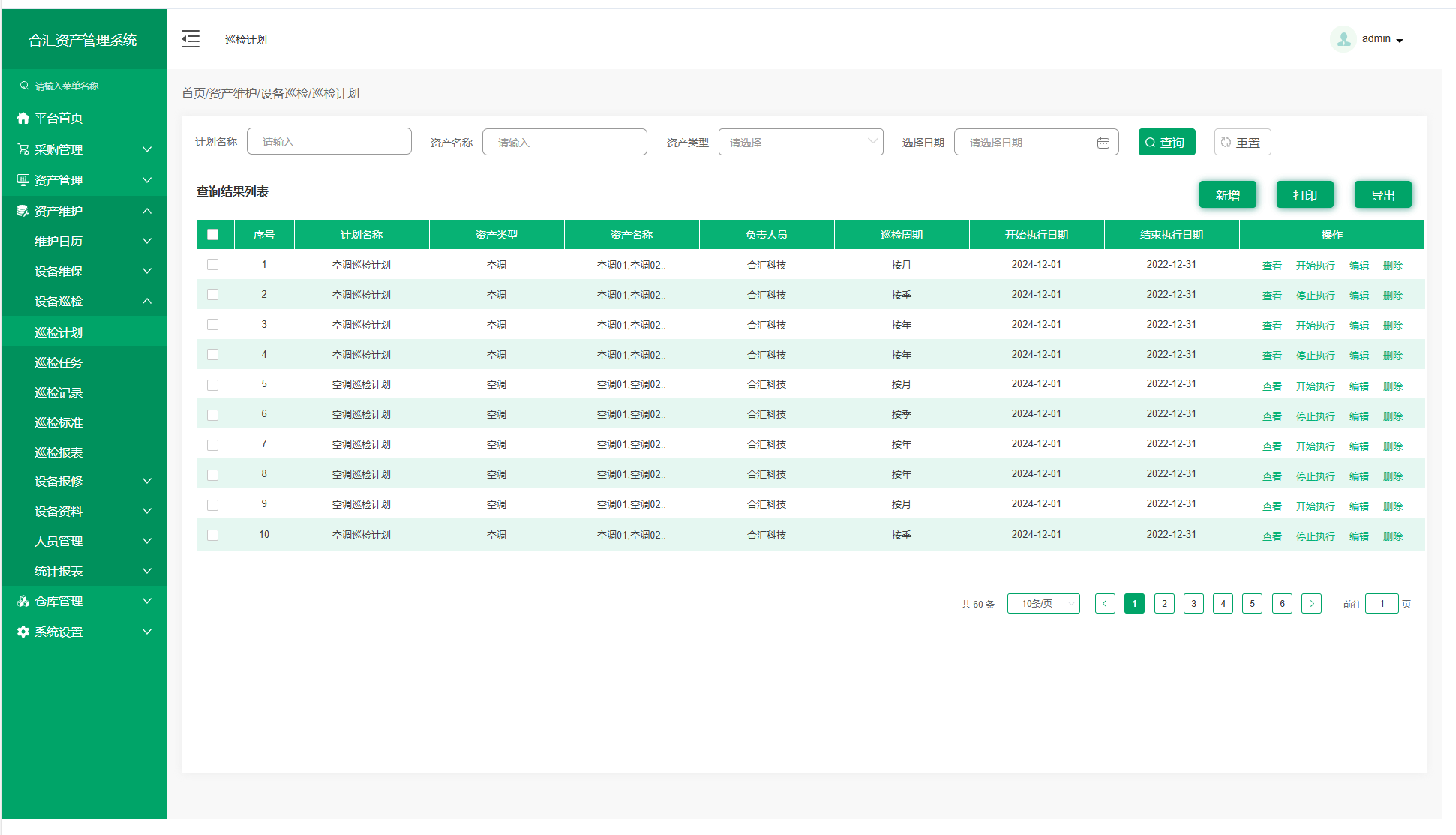Toggle the select-all checkbox in table header
Viewport: 1456px width, 835px height.
tap(213, 235)
